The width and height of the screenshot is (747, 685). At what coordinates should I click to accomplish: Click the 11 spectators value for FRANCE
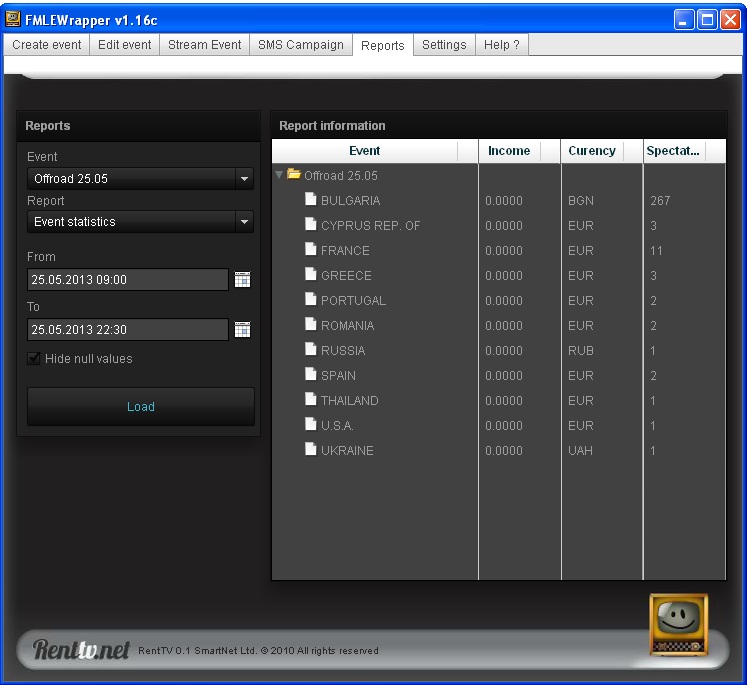click(x=656, y=251)
